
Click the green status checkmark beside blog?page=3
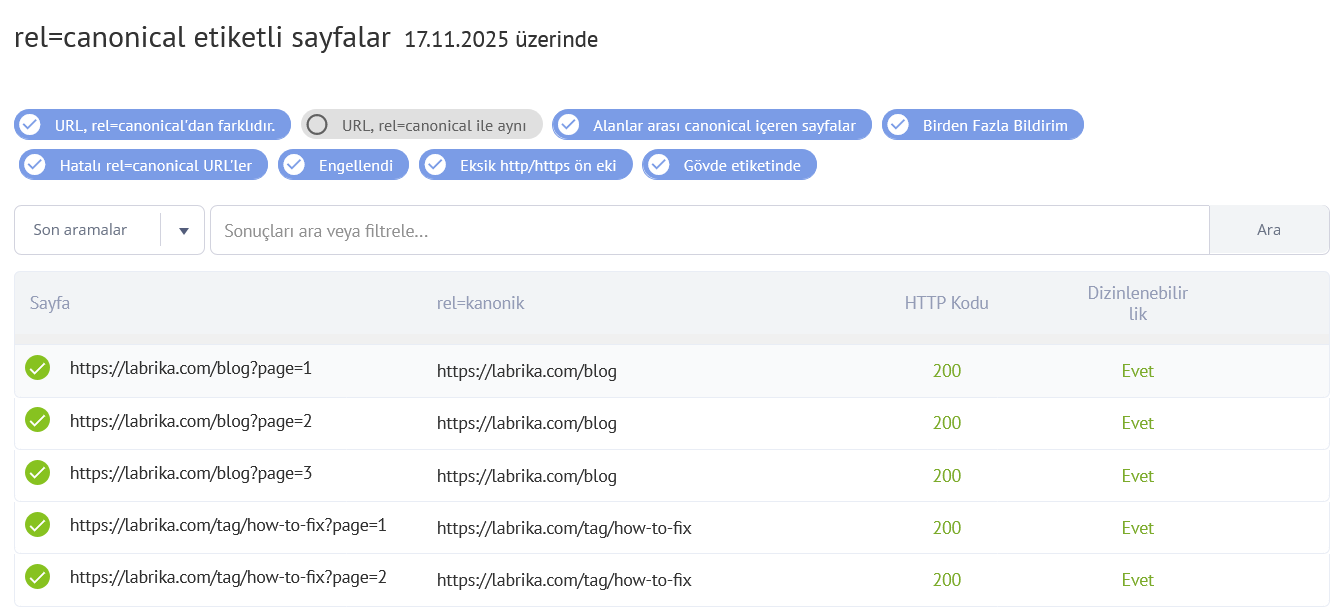37,472
